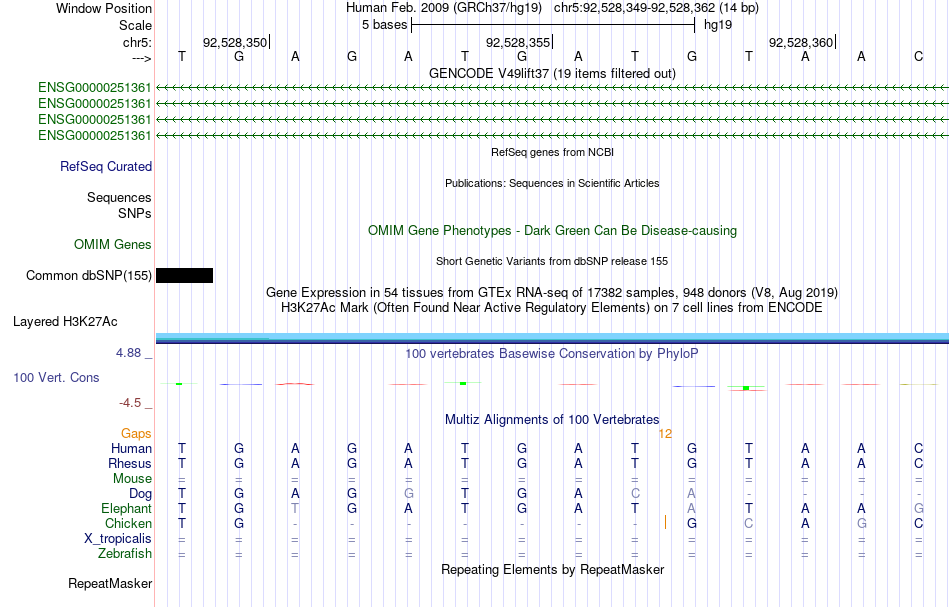The width and height of the screenshot is (950, 607).
Task: Click 'Repeating Elements by RepeatMasker' title
Action: click(x=552, y=569)
